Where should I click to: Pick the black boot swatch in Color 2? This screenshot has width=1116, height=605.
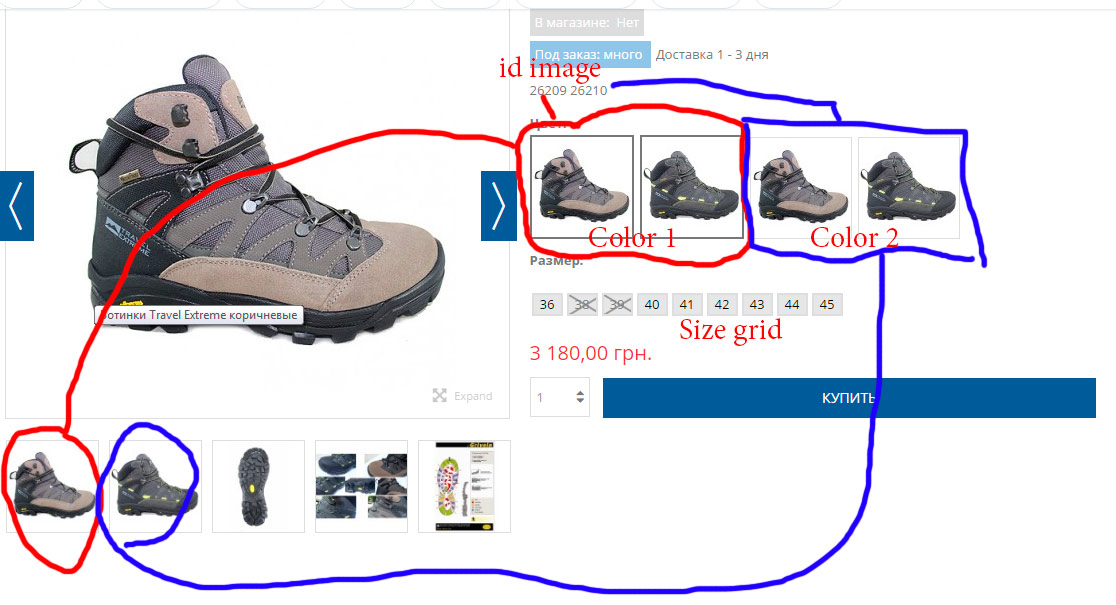pyautogui.click(x=909, y=188)
